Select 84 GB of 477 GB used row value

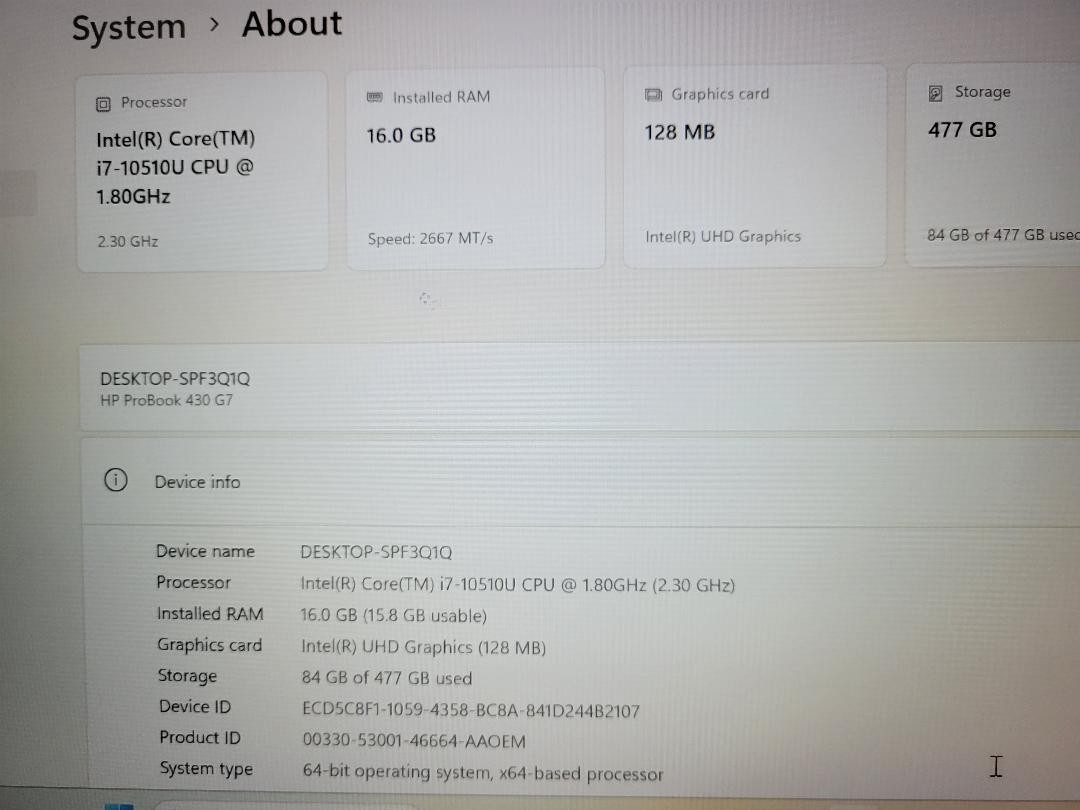pos(386,678)
